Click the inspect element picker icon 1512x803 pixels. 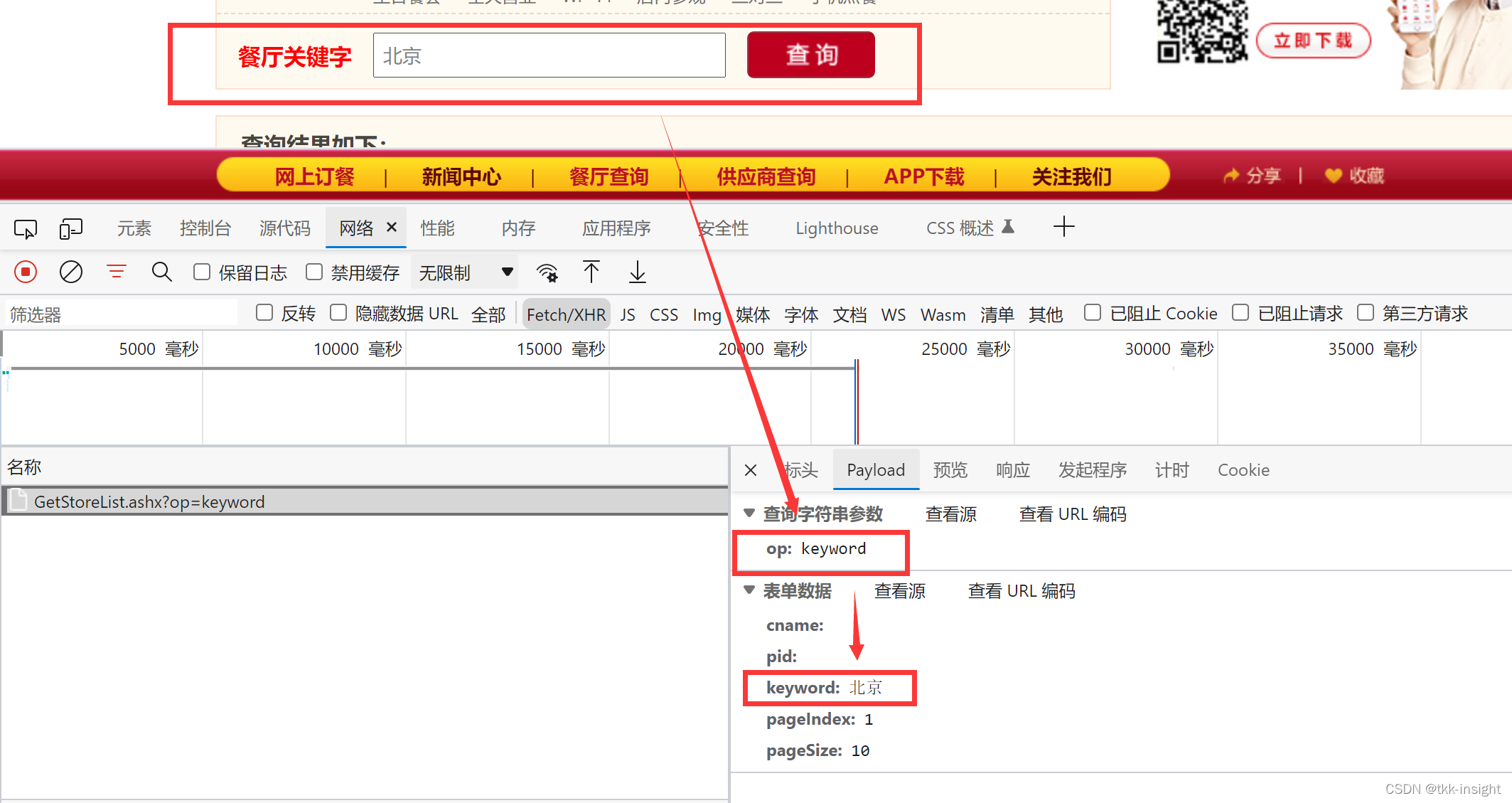pos(26,229)
